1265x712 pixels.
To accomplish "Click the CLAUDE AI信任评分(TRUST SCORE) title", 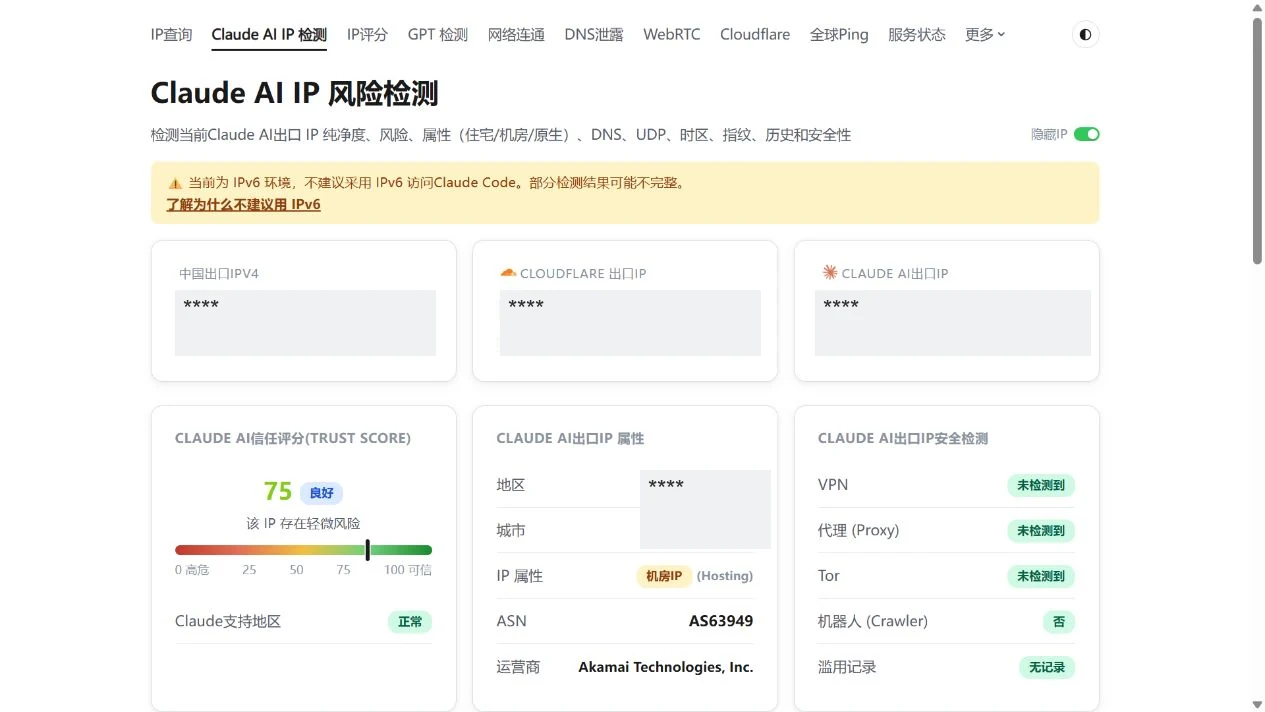I will (293, 438).
